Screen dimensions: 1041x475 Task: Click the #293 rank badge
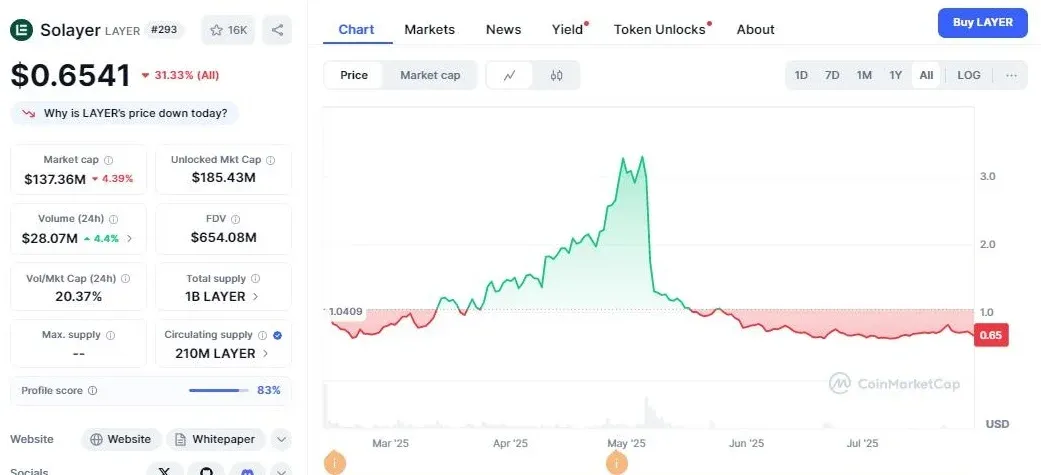pos(164,30)
